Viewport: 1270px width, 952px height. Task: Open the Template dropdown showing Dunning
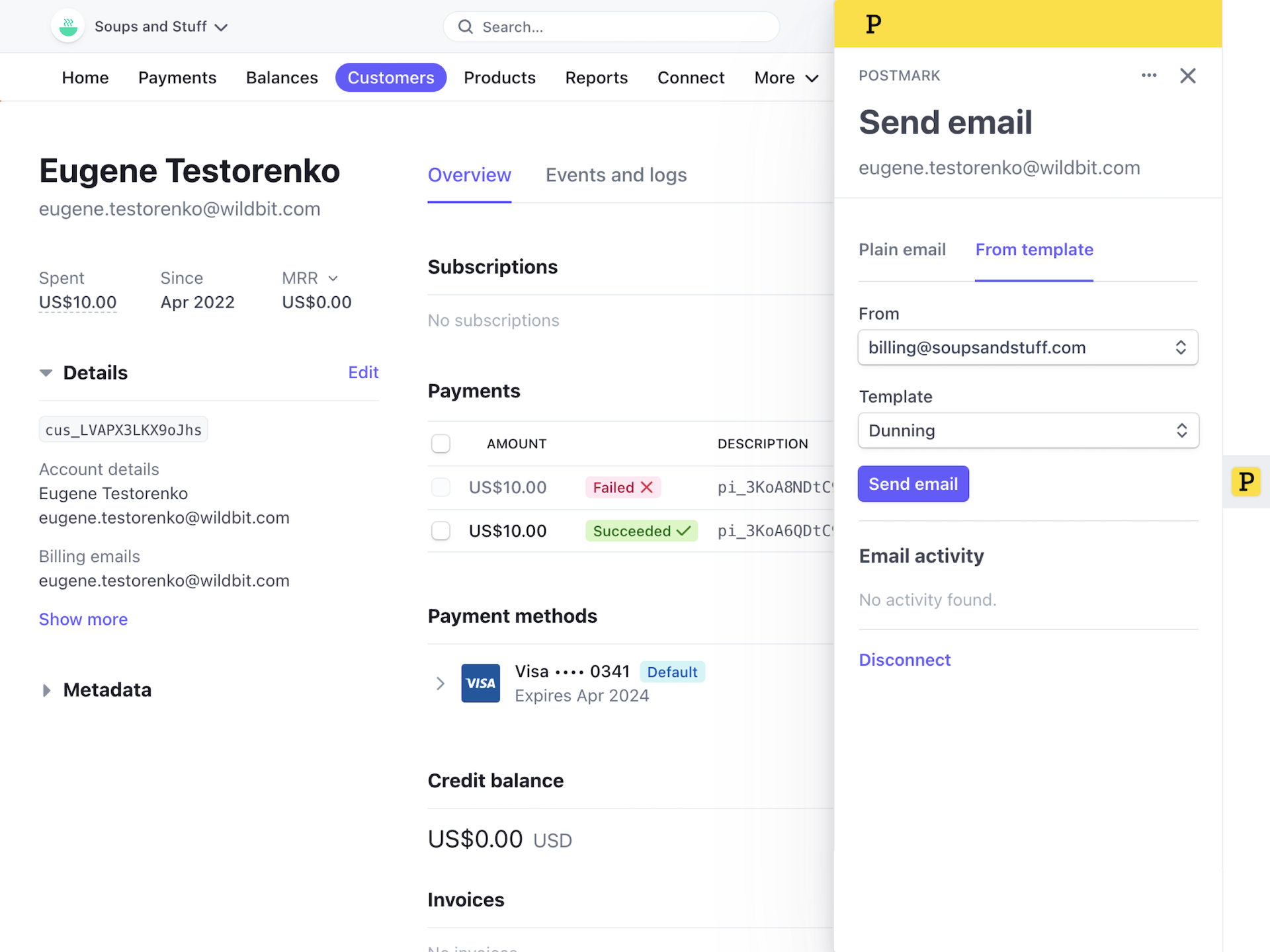tap(1028, 430)
